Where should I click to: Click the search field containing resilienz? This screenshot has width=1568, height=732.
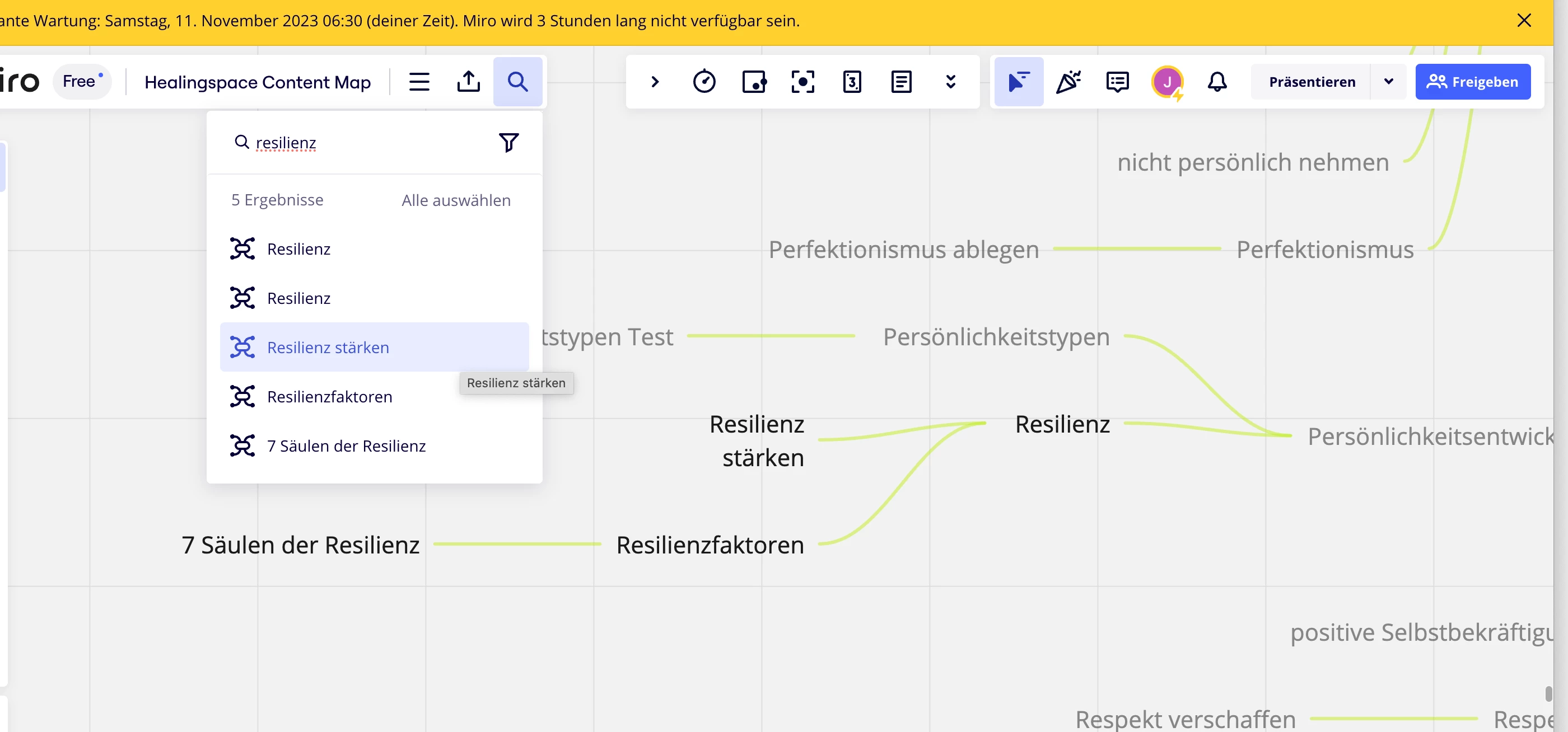(359, 142)
